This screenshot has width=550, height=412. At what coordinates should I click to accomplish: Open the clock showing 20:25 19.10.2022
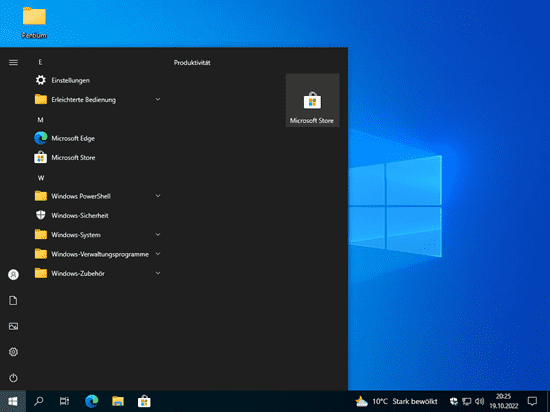504,401
